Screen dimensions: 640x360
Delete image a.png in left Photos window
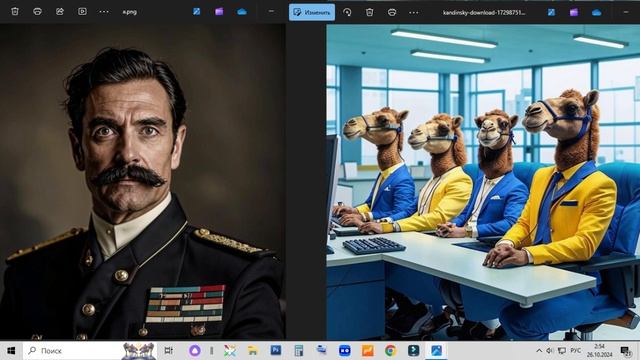point(15,11)
